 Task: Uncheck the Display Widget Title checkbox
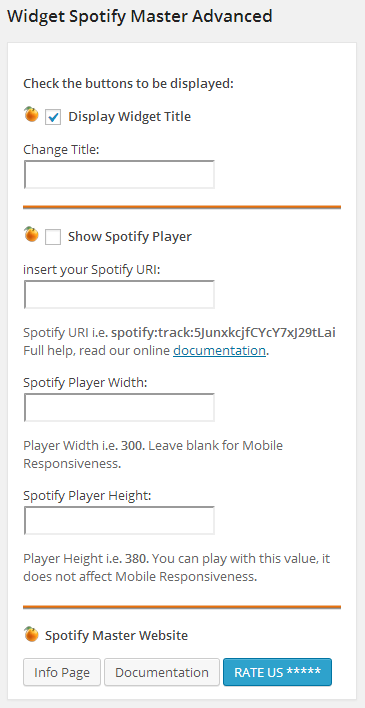tap(53, 117)
